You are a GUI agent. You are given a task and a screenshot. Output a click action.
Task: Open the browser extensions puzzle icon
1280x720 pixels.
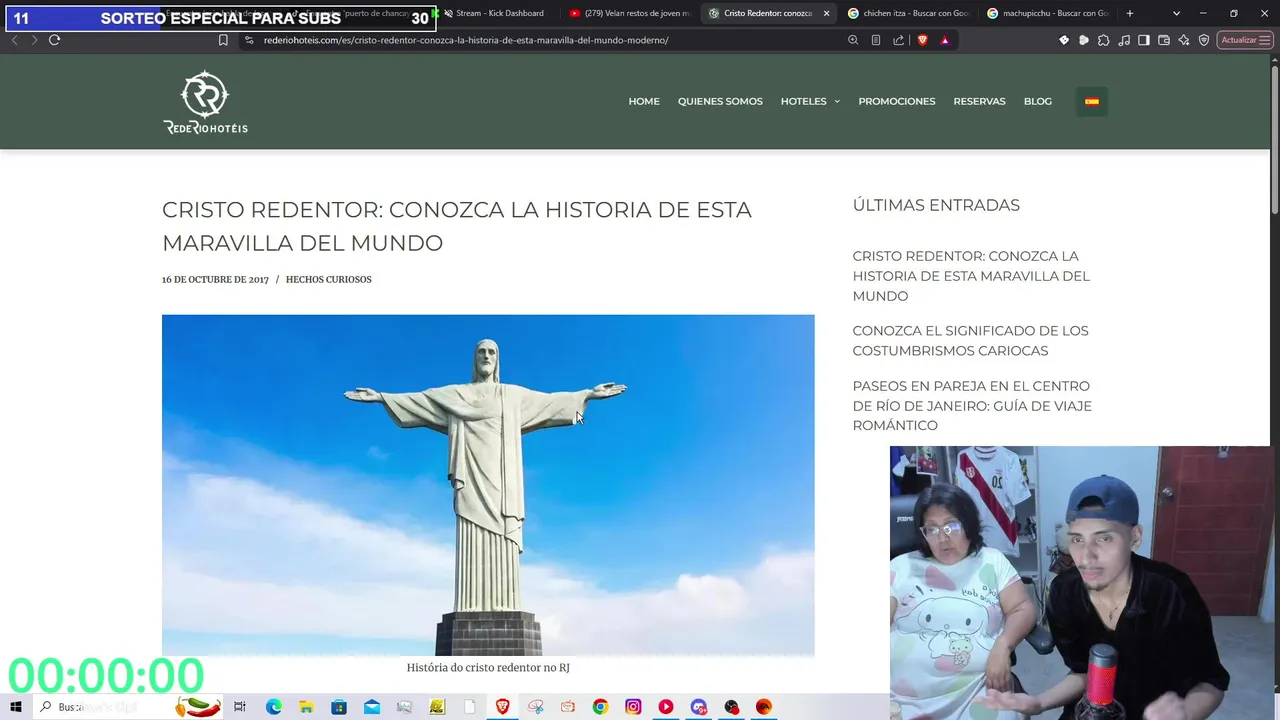coord(1104,40)
